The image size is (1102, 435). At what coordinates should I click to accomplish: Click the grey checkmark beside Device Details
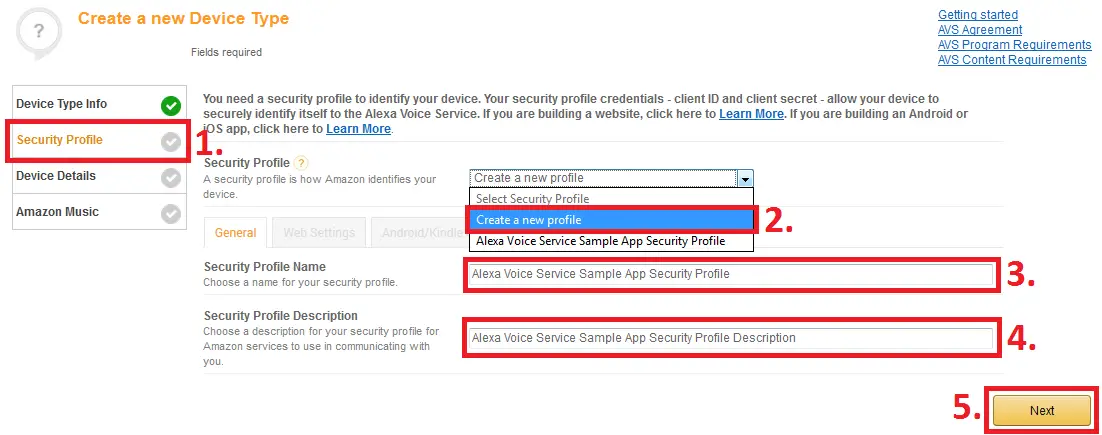coord(170,178)
